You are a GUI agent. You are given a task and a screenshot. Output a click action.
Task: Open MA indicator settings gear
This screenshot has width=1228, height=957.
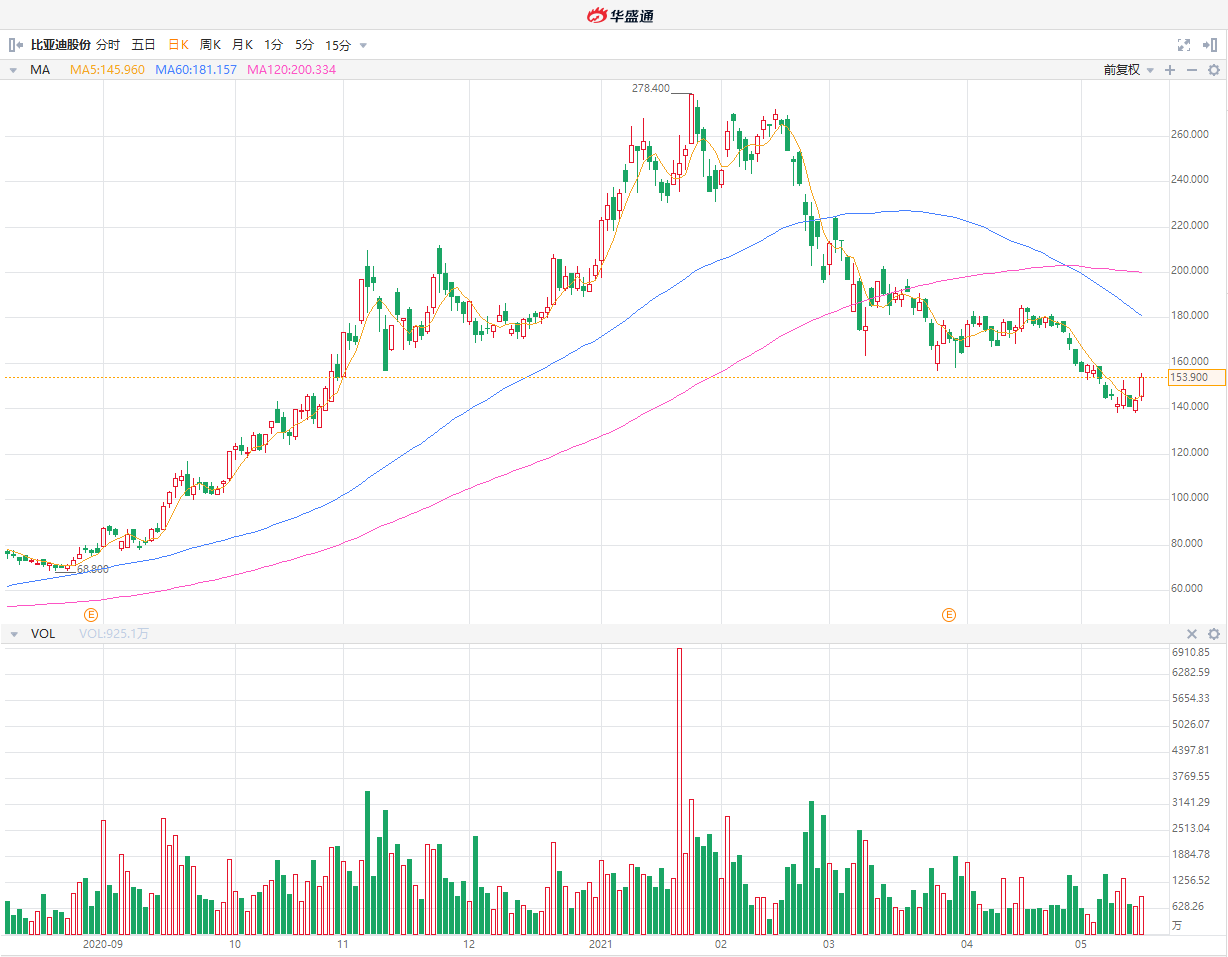1214,70
